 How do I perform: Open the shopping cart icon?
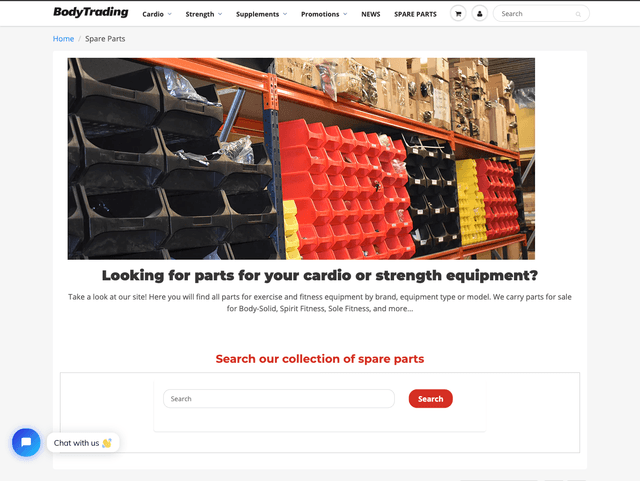[x=458, y=13]
